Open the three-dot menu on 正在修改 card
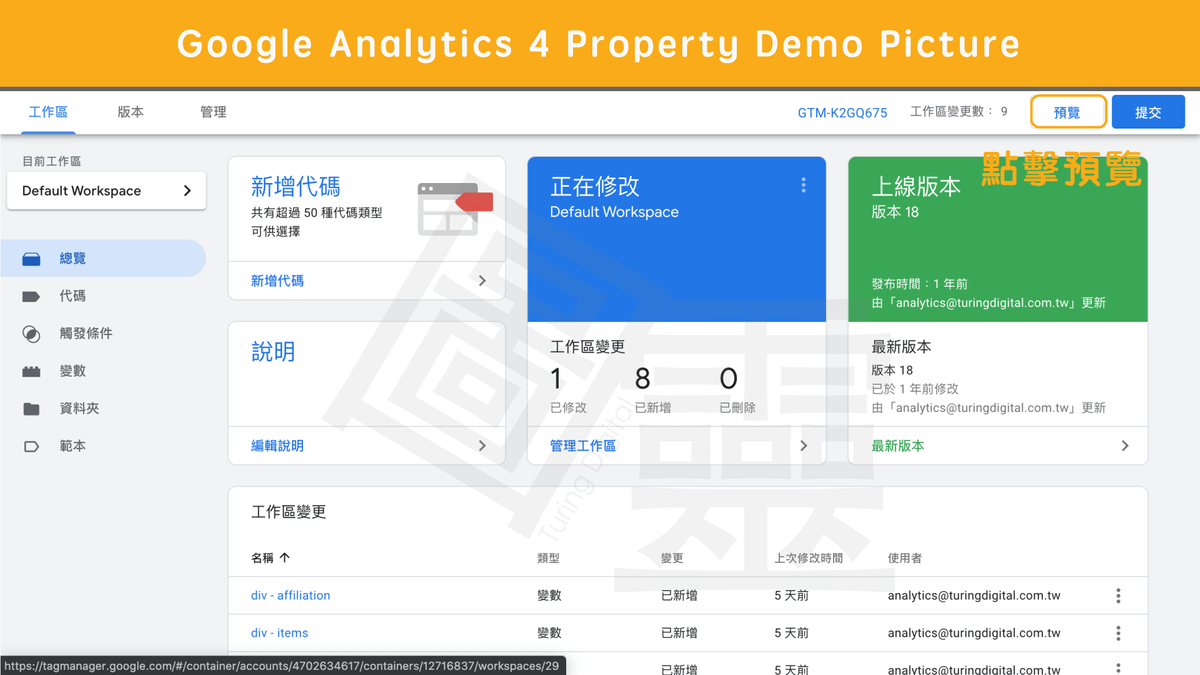This screenshot has width=1200, height=675. [803, 185]
